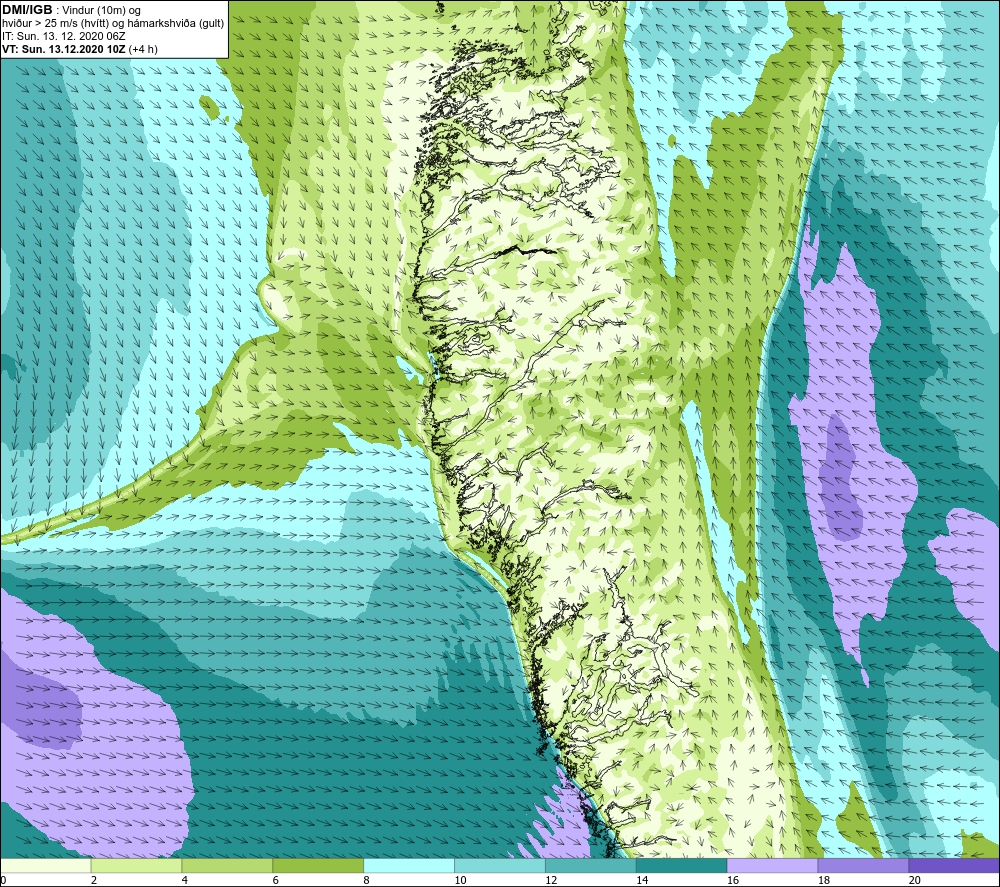Click the 'IT: Sun. 13. 12. 2020 06Z' line
Screen dimensions: 1000x887
tap(63, 36)
